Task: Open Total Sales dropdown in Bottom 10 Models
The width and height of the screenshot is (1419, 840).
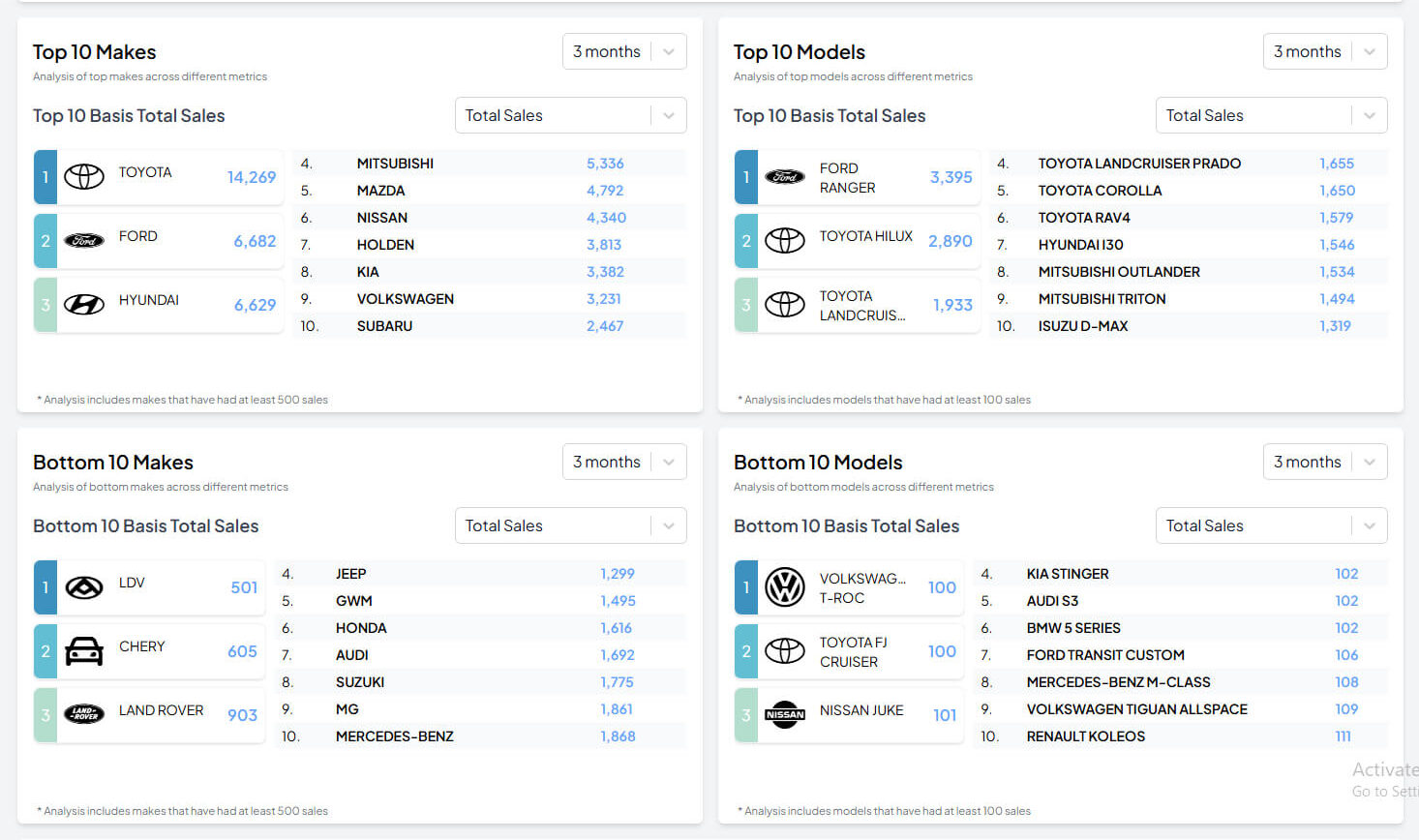Action: [1272, 525]
